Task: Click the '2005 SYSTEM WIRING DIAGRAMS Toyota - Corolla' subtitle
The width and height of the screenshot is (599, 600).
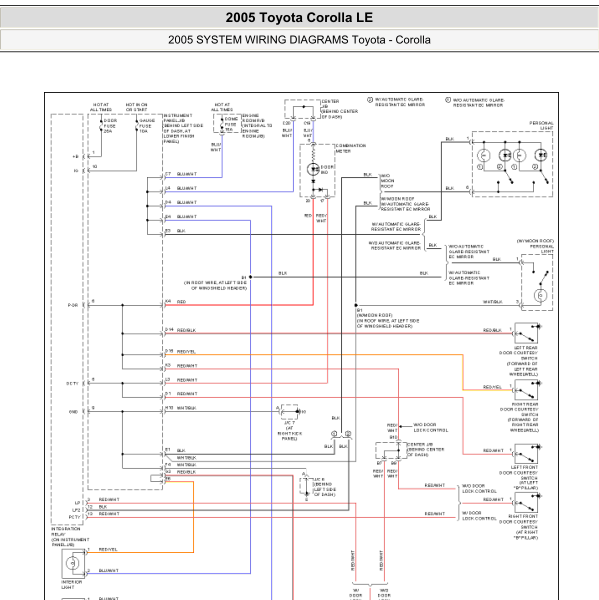Action: tap(299, 40)
